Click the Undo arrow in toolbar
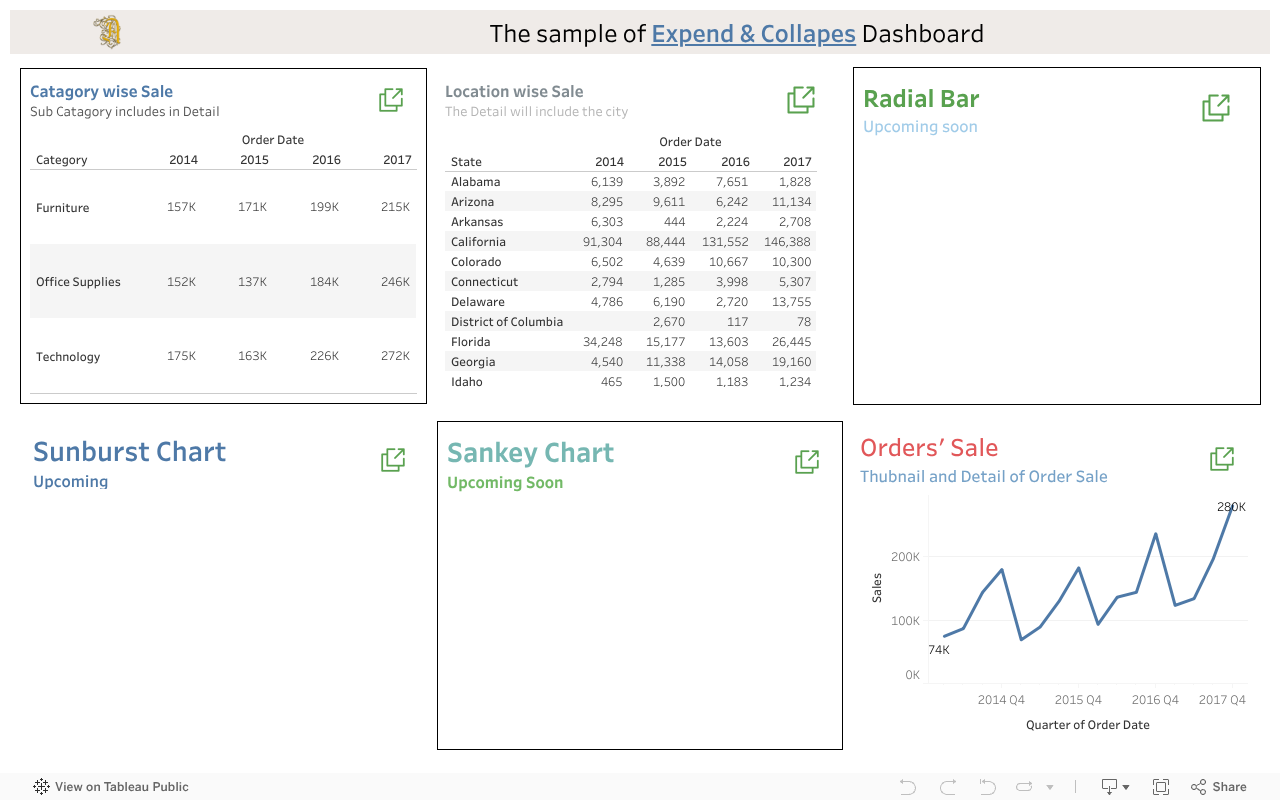 [908, 787]
